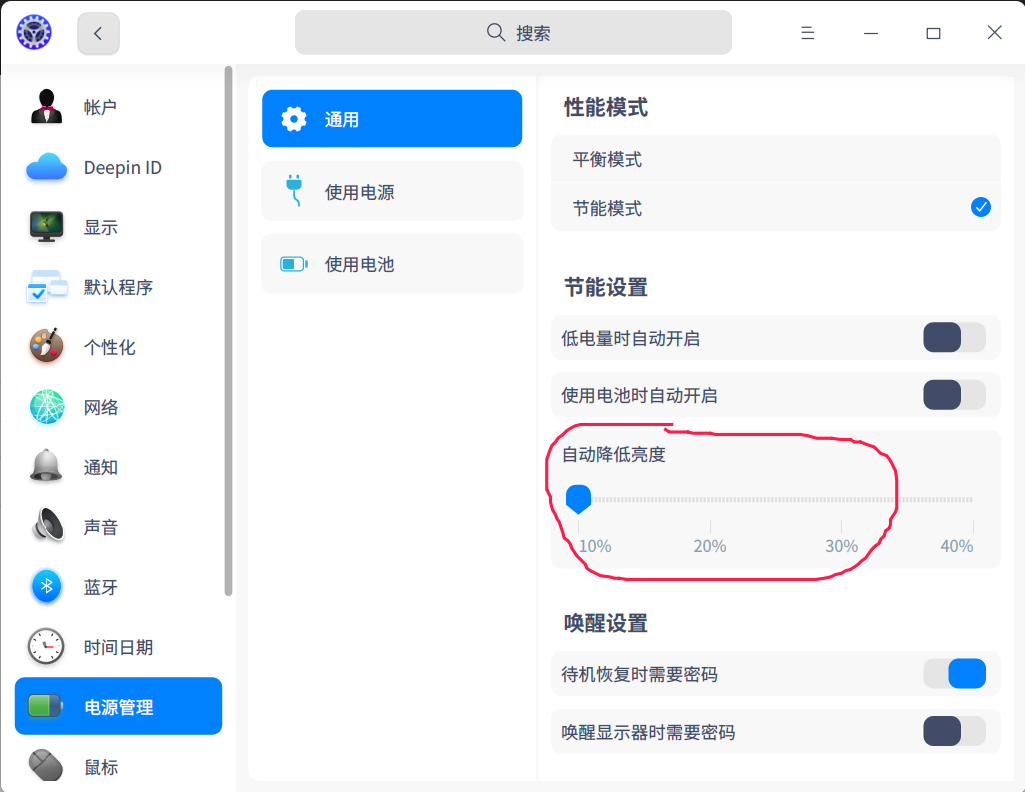Select 平衡模式 performance mode
1025x792 pixels.
[x=776, y=159]
